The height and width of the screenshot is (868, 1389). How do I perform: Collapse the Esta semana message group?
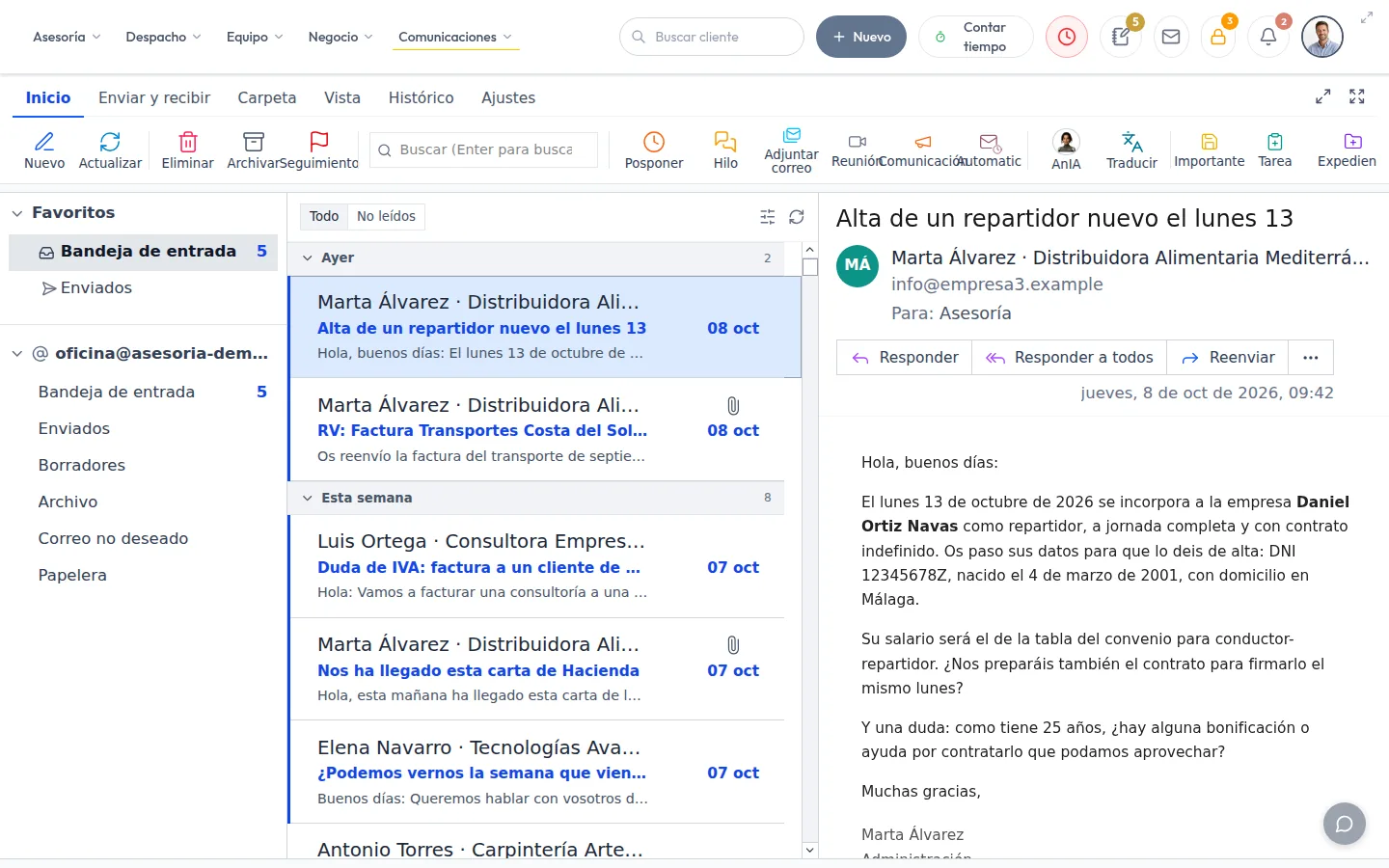click(x=308, y=499)
